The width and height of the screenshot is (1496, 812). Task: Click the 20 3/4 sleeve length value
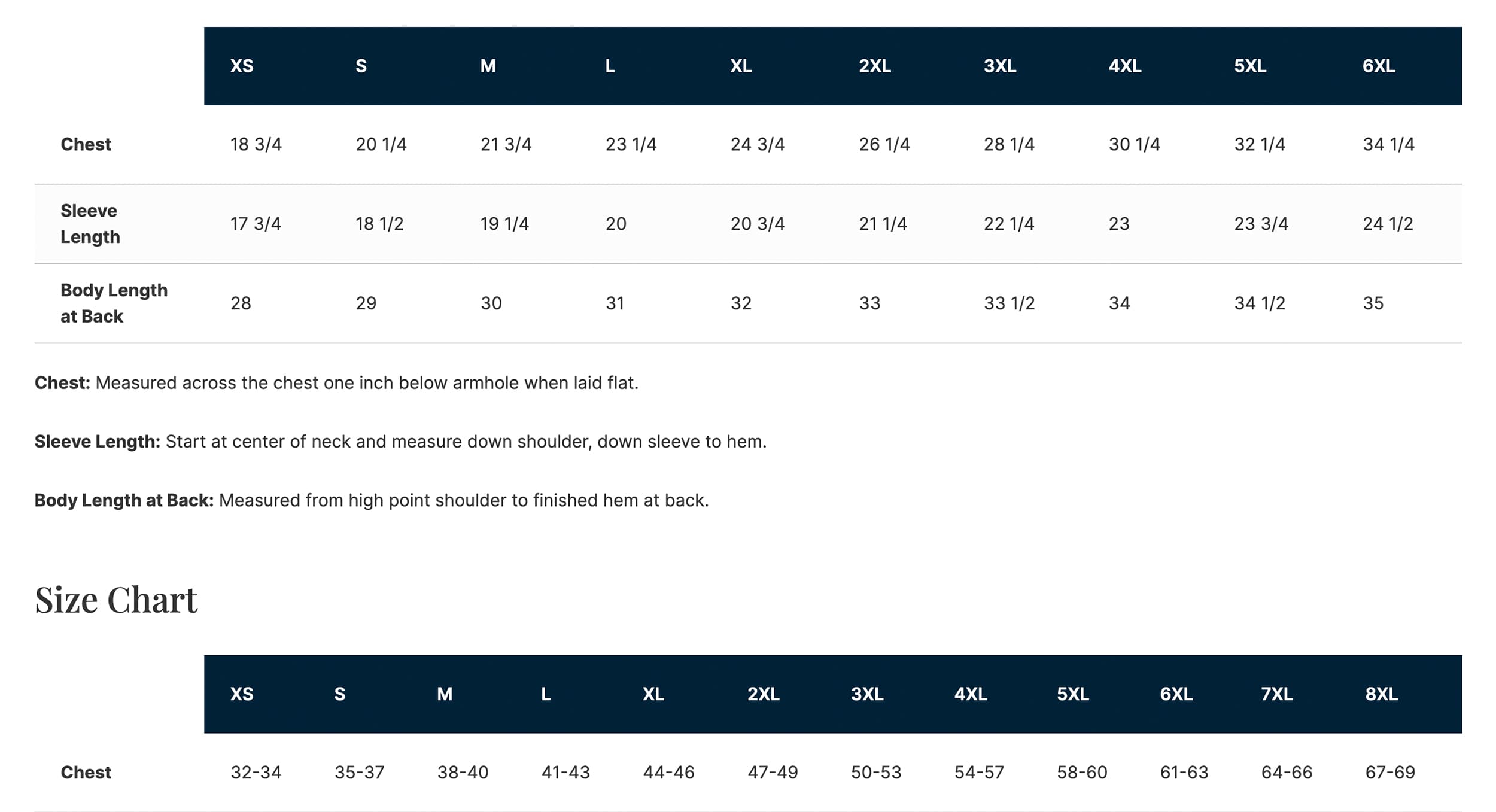pos(757,224)
